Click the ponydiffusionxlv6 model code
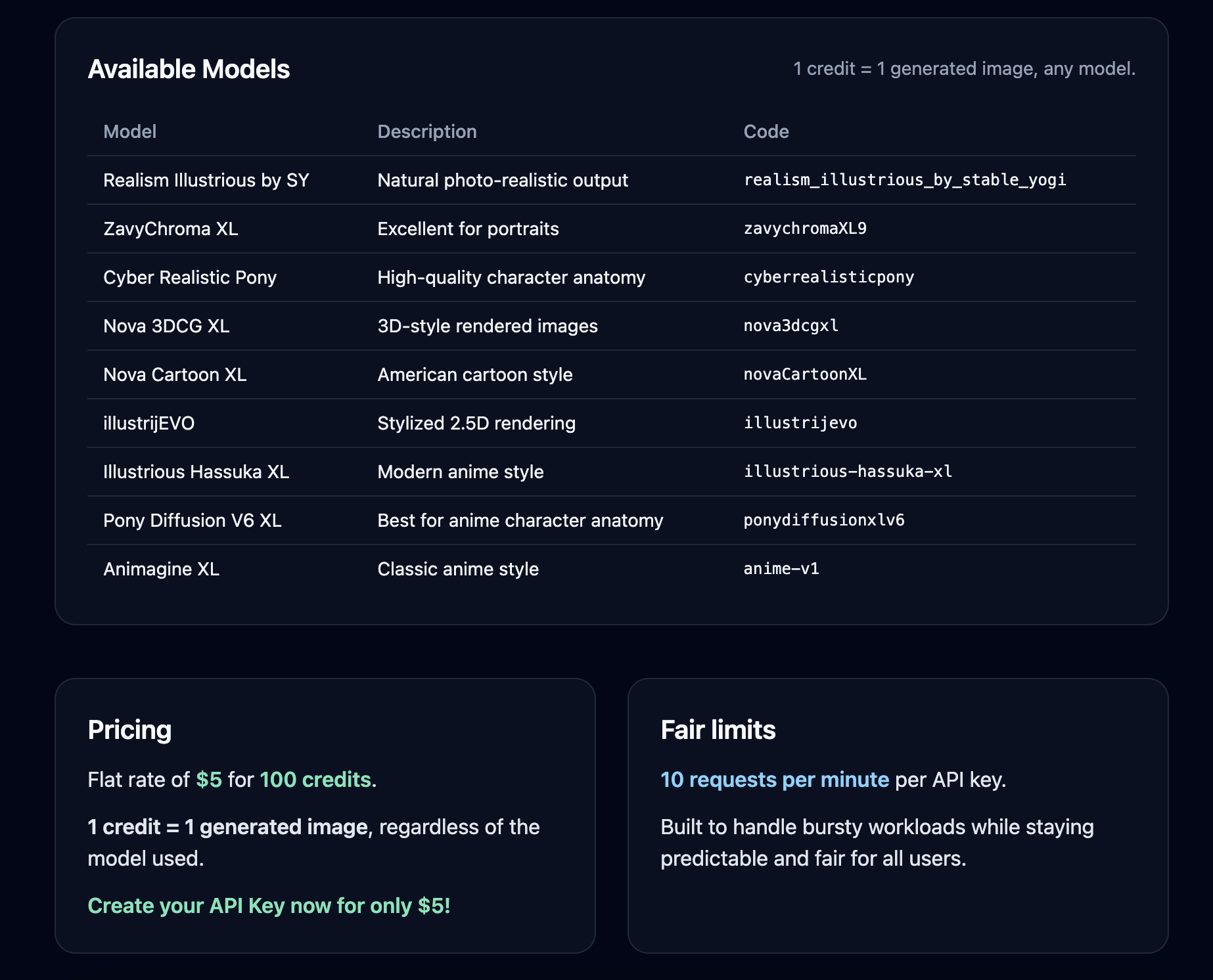This screenshot has height=980, width=1213. coord(823,520)
